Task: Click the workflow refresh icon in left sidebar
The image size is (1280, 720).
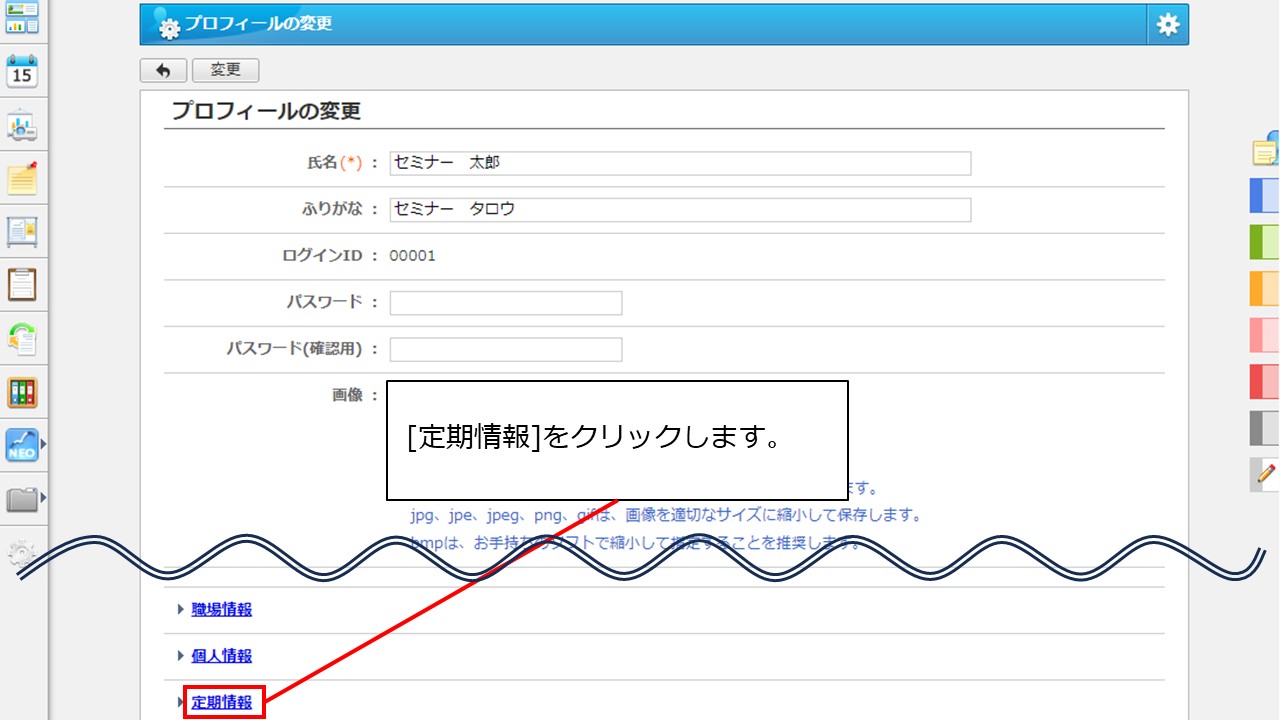Action: (22, 338)
